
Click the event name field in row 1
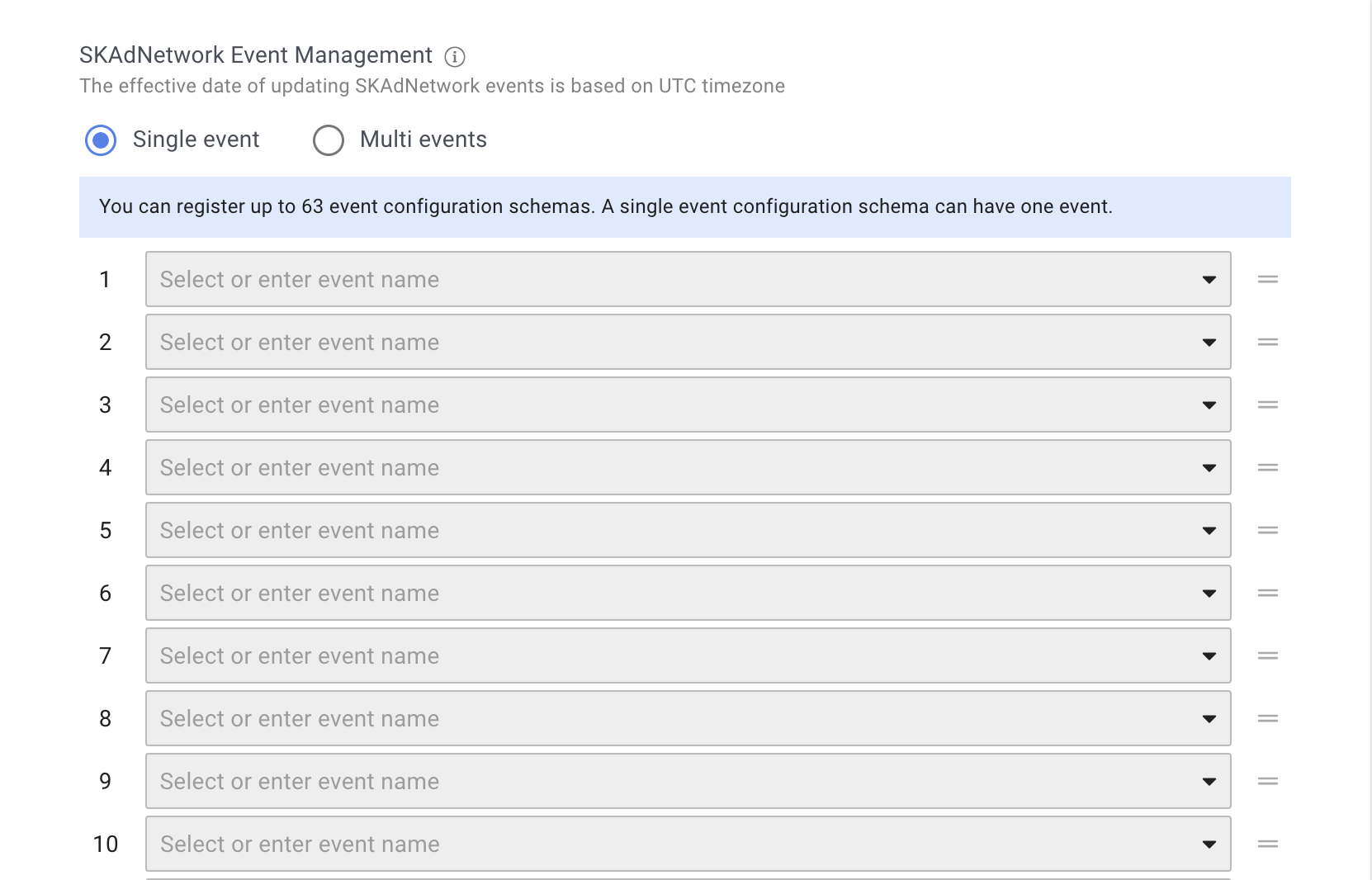point(688,279)
